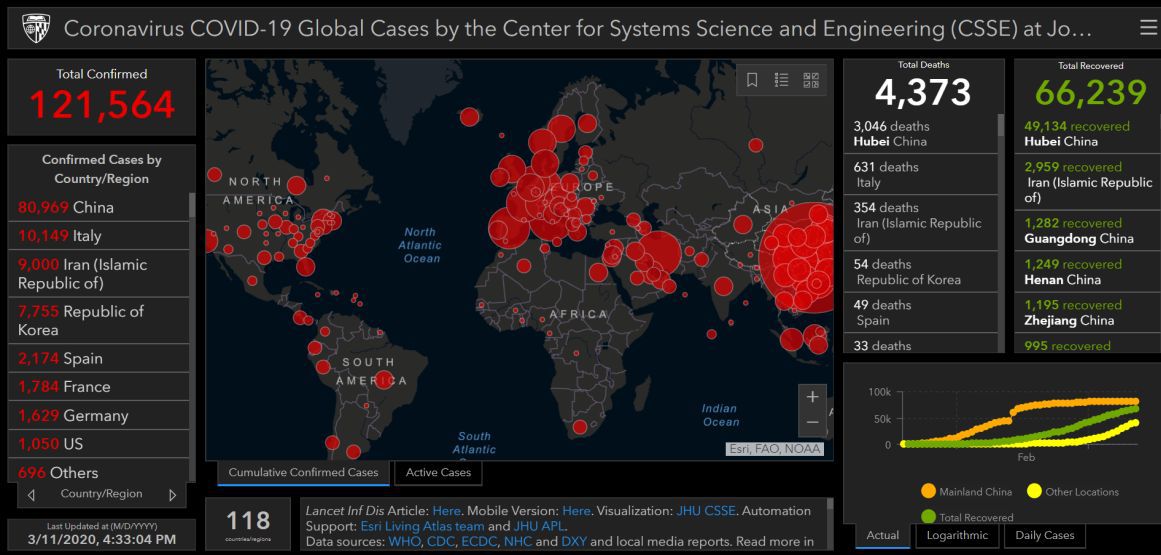
Task: Switch to the Active Cases tab
Action: [x=438, y=472]
